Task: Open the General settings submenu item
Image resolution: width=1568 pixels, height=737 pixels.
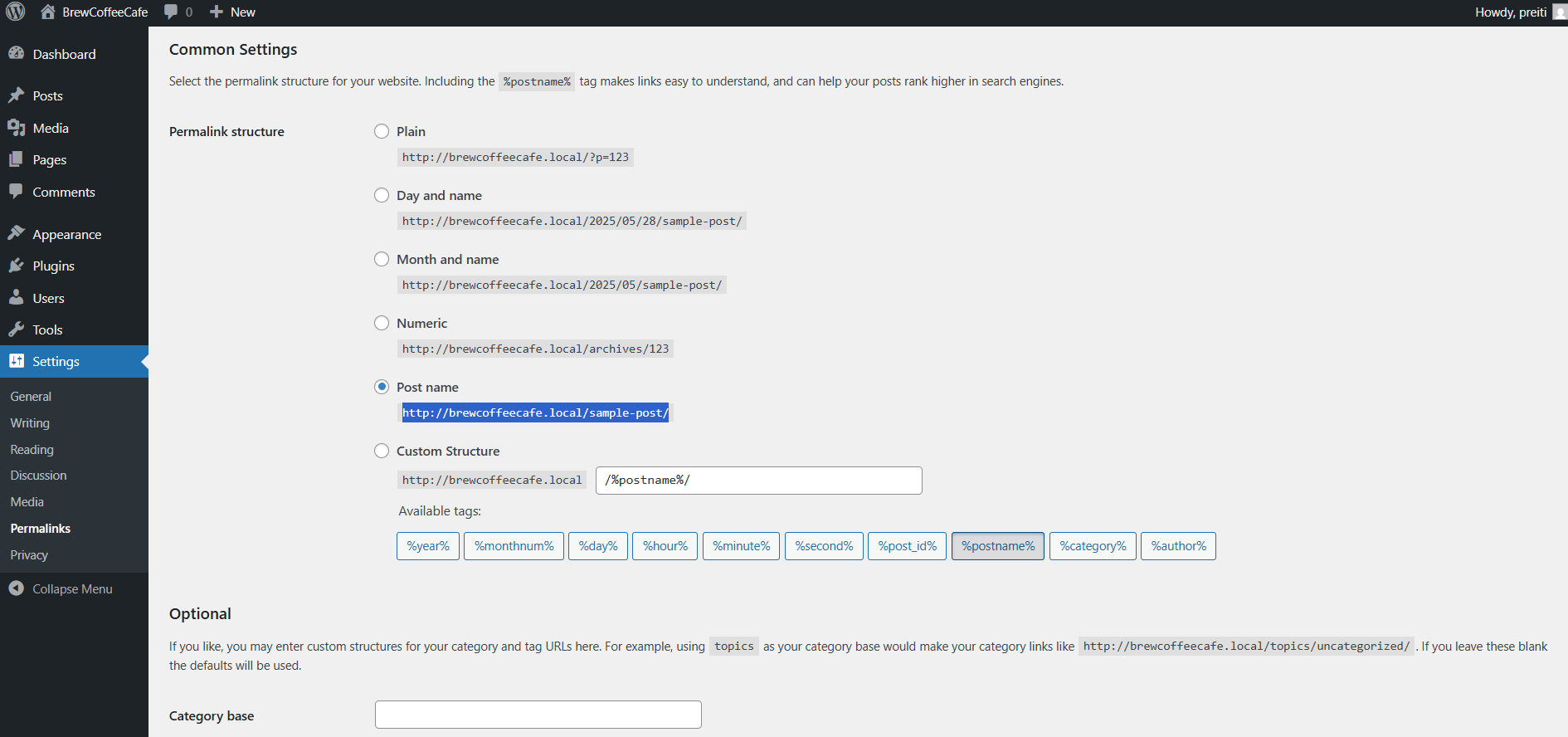Action: pyautogui.click(x=31, y=397)
